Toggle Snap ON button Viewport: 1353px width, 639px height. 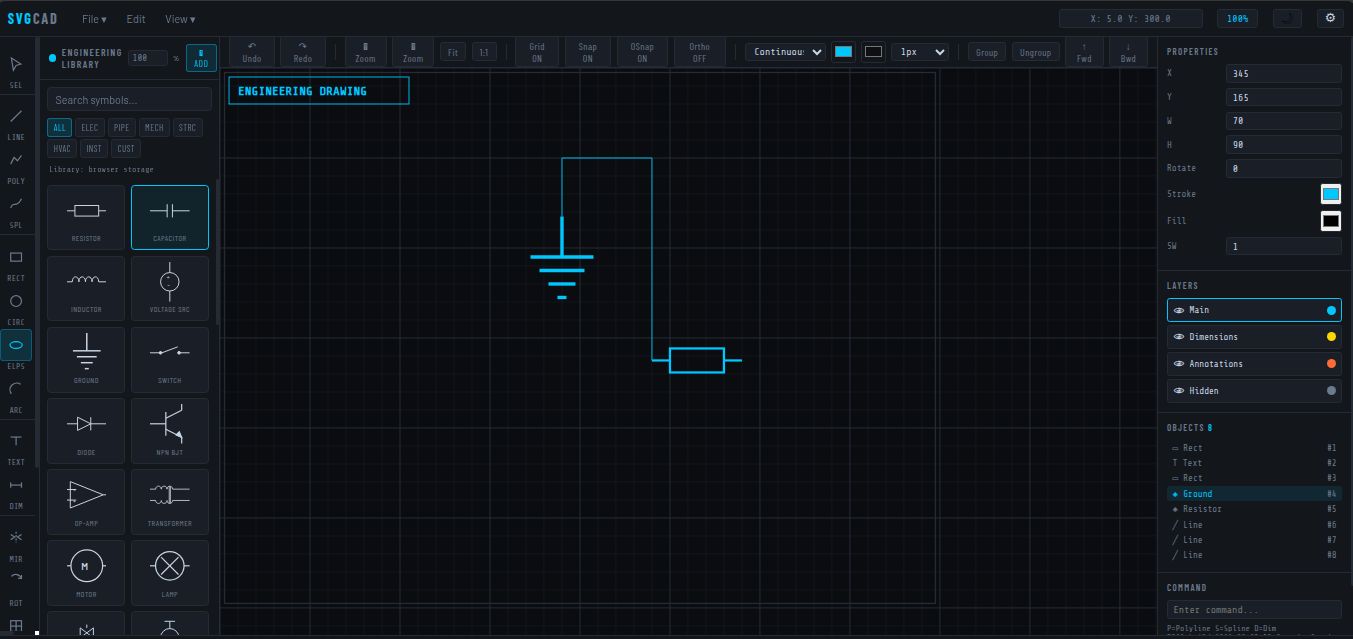587,52
